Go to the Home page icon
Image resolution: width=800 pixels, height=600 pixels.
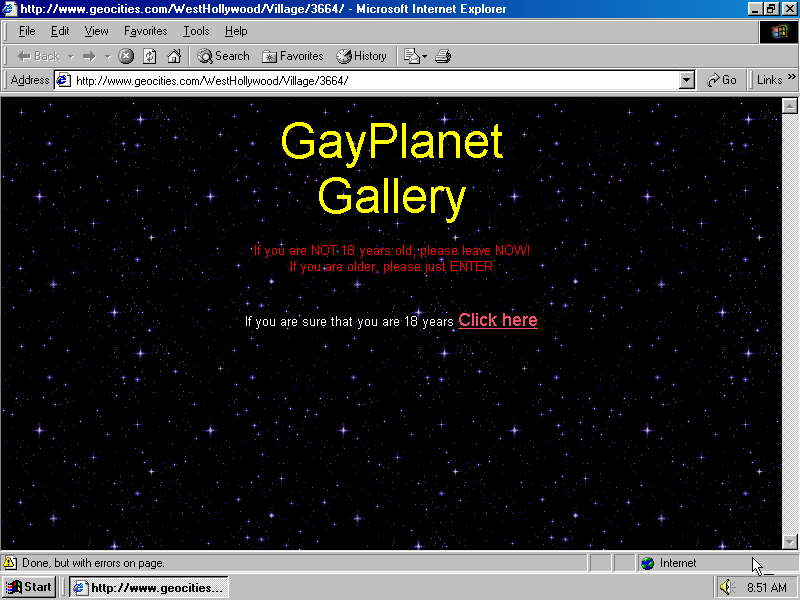(x=174, y=56)
